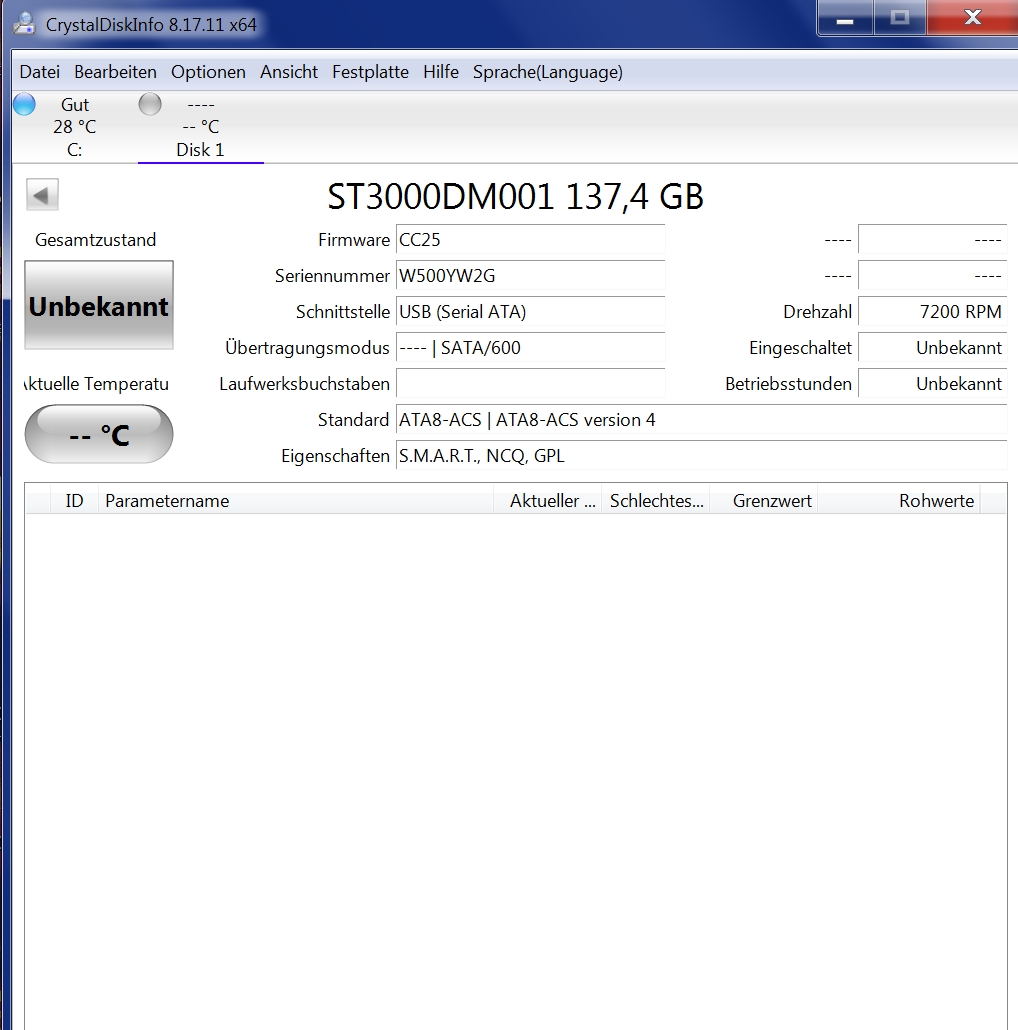Go to previous disk with left arrow button
Viewport: 1018px width, 1030px height.
42,194
